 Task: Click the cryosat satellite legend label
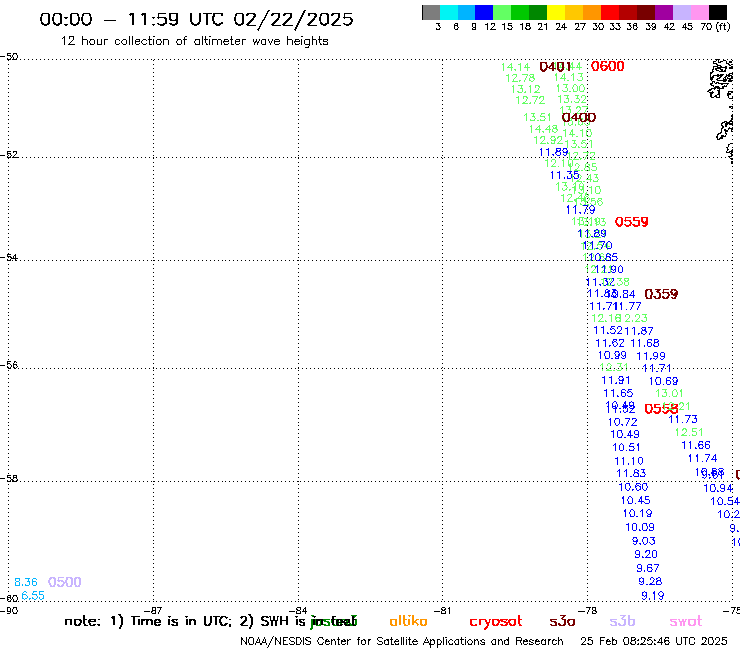(x=496, y=622)
